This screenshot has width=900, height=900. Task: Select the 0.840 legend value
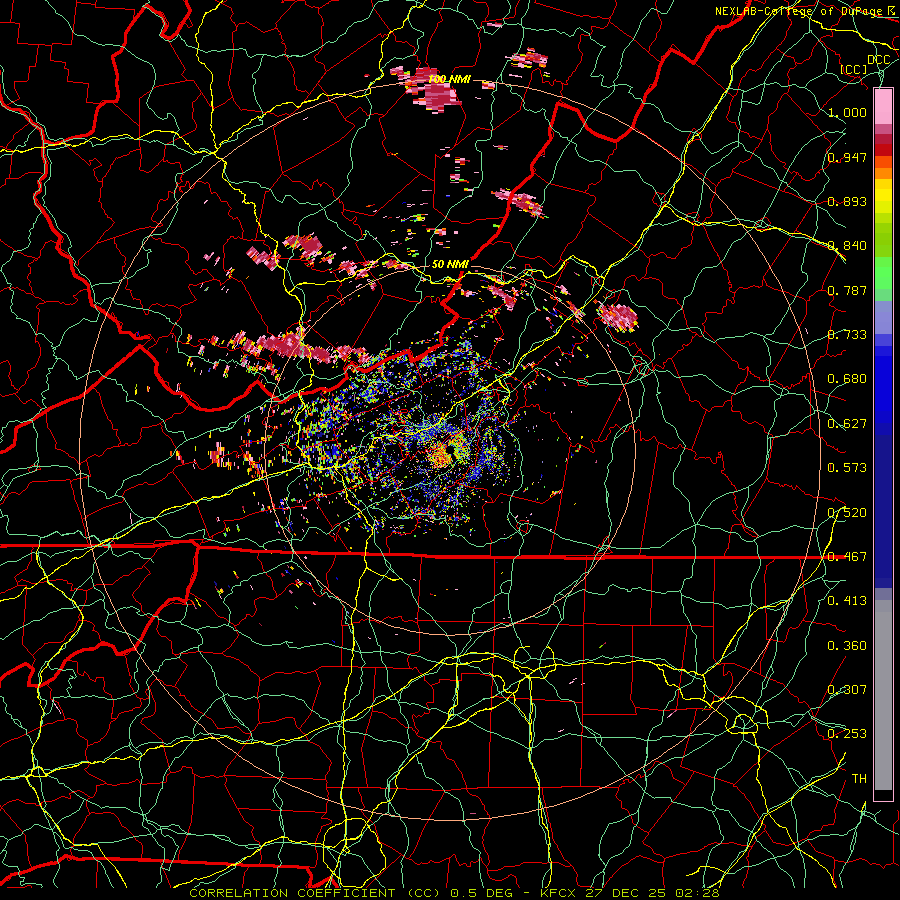[847, 246]
